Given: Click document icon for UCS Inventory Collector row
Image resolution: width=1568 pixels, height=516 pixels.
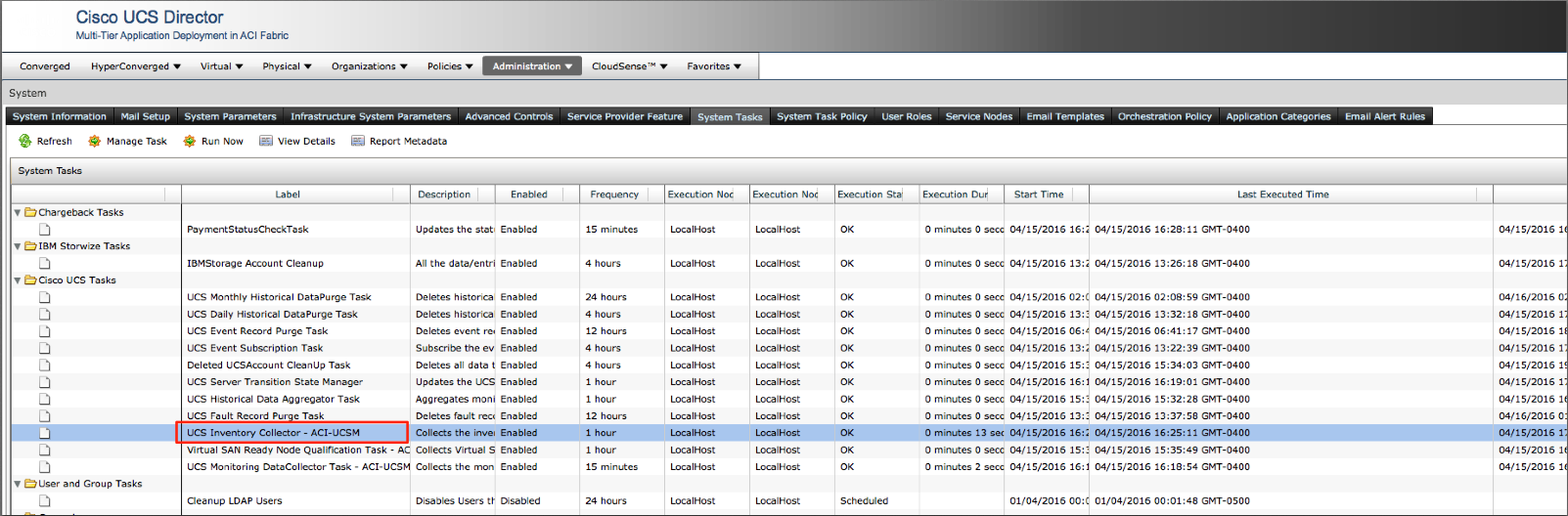Looking at the screenshot, I should coord(45,433).
